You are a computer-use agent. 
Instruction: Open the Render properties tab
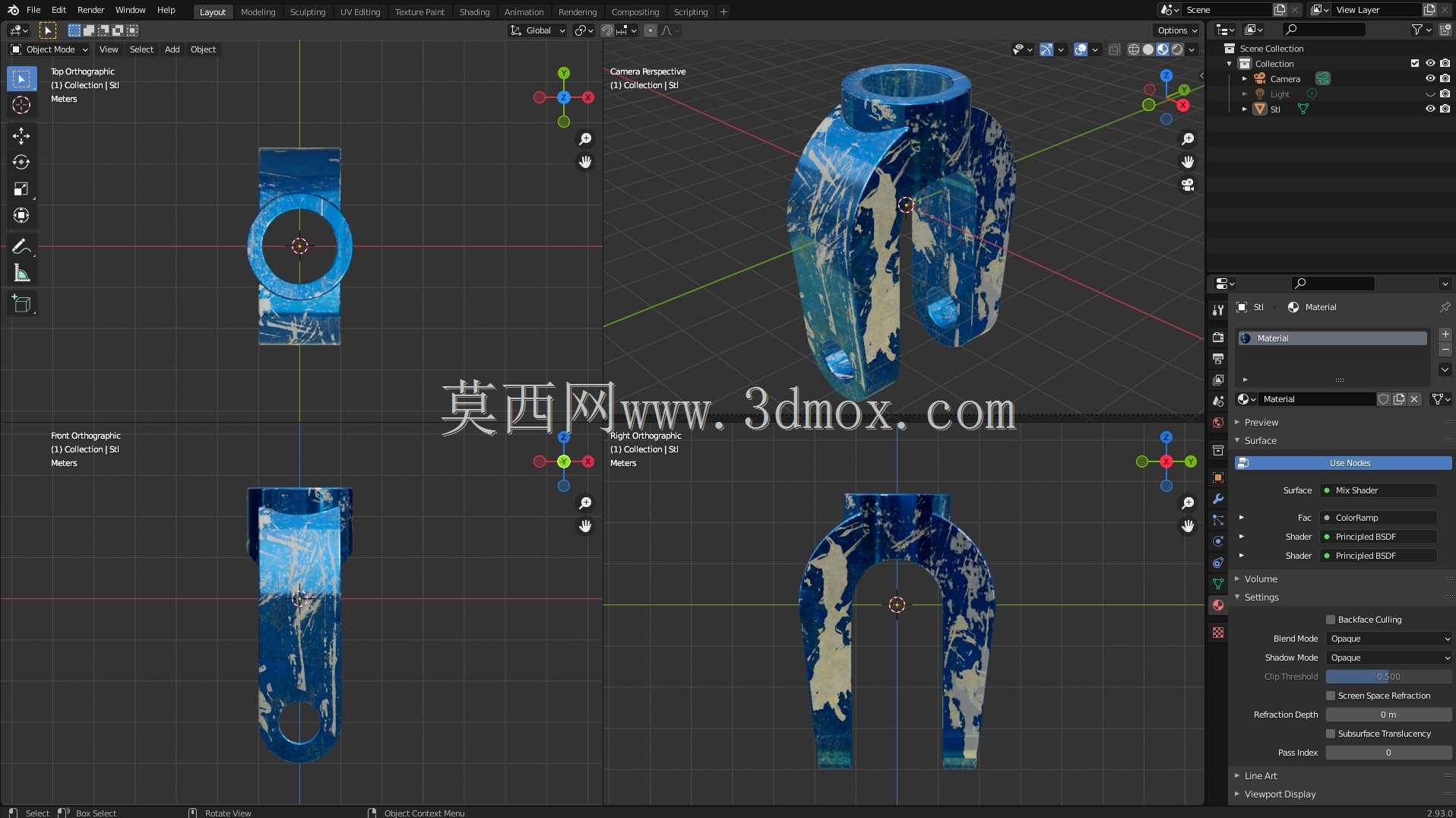click(1218, 337)
